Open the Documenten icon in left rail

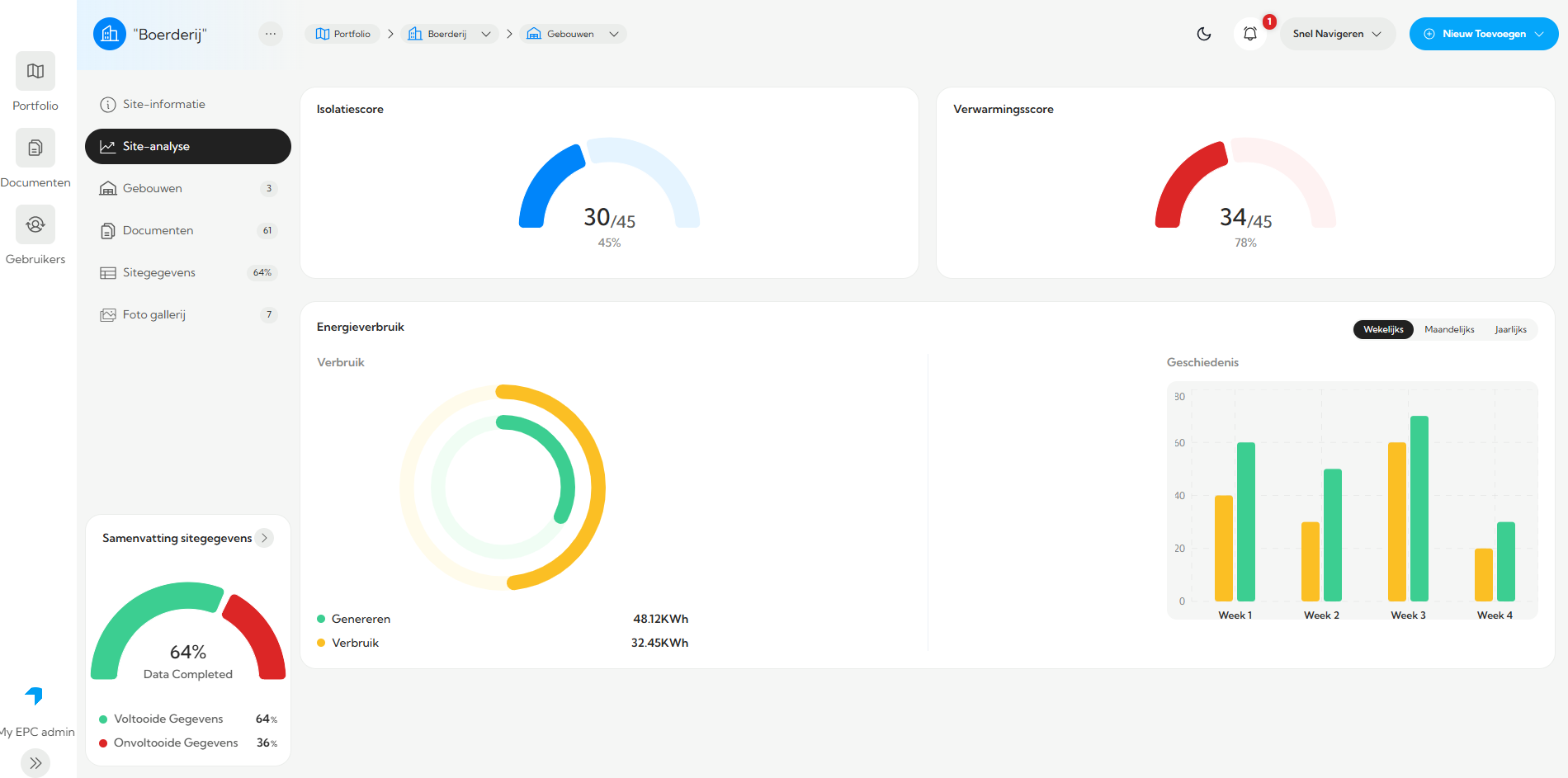[35, 149]
